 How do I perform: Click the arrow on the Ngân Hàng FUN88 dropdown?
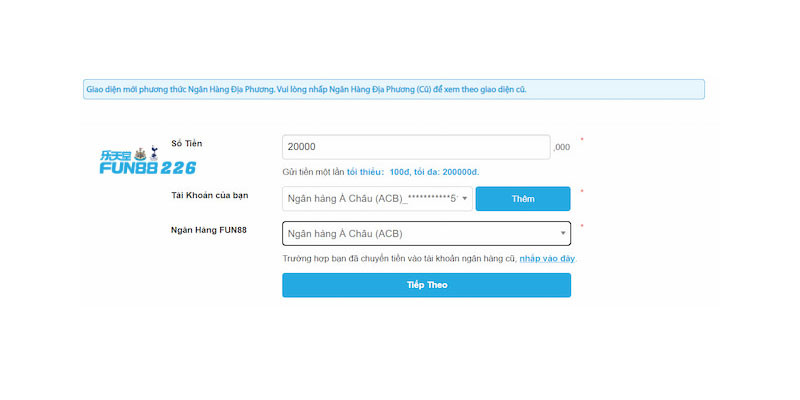pos(563,234)
